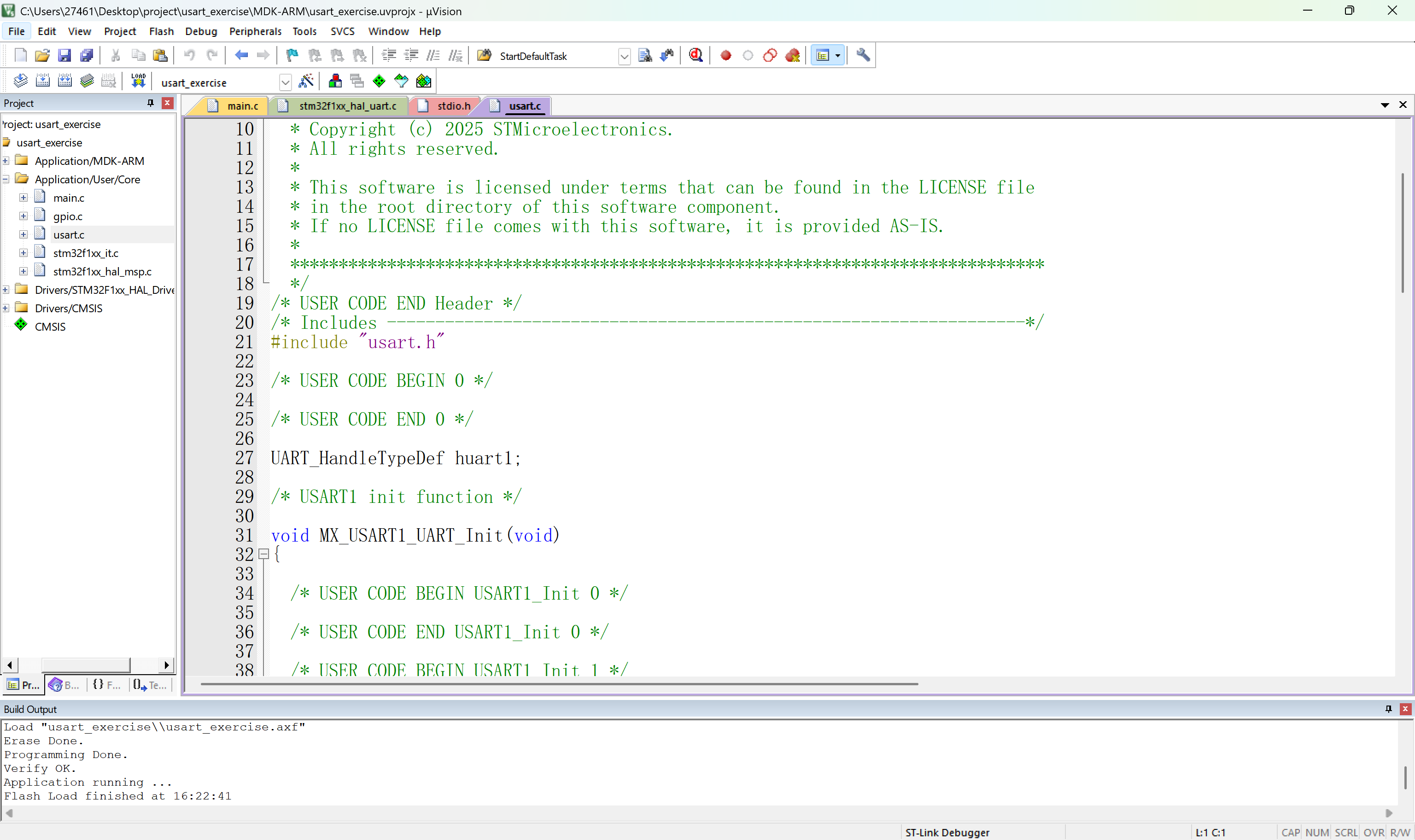Toggle bookmark with blue flag icon

click(292, 55)
